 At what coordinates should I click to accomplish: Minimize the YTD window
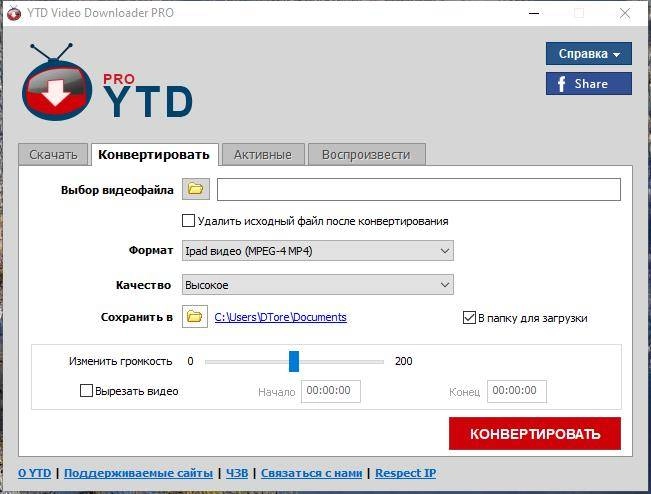534,13
